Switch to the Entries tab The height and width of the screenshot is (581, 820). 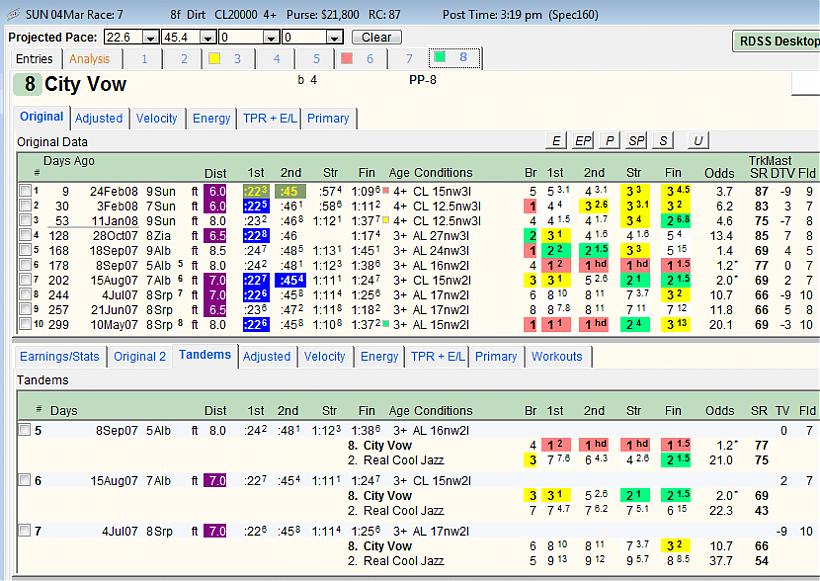pos(35,59)
